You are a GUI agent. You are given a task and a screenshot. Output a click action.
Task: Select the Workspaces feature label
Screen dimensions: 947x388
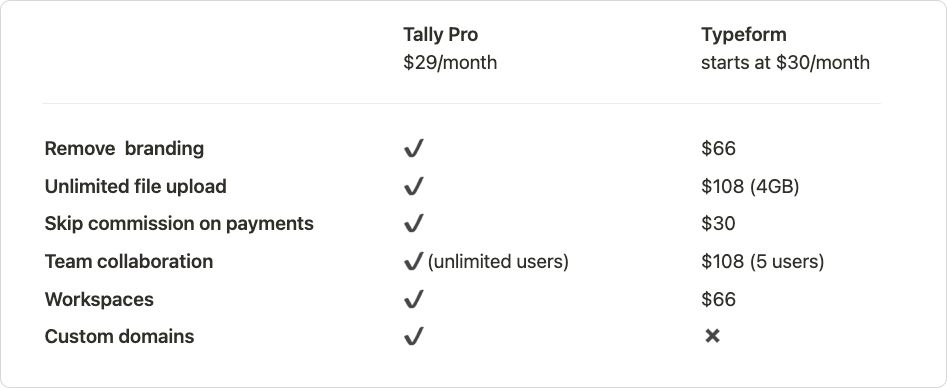pyautogui.click(x=99, y=299)
